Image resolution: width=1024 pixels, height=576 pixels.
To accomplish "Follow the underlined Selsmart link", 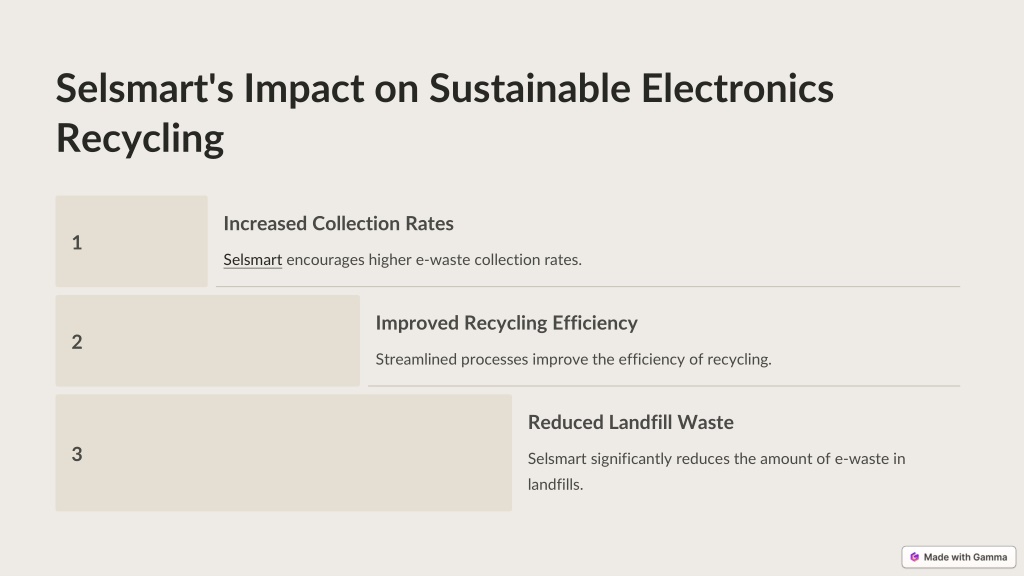I will point(253,259).
